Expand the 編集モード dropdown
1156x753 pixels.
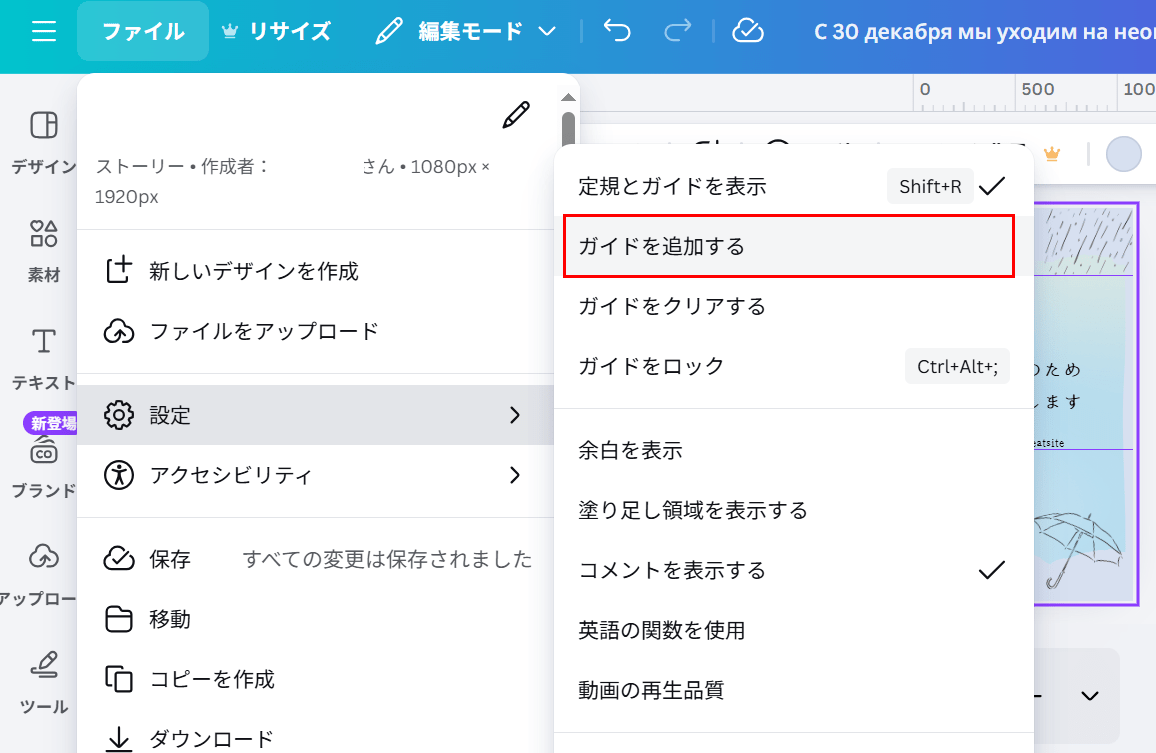[x=466, y=31]
